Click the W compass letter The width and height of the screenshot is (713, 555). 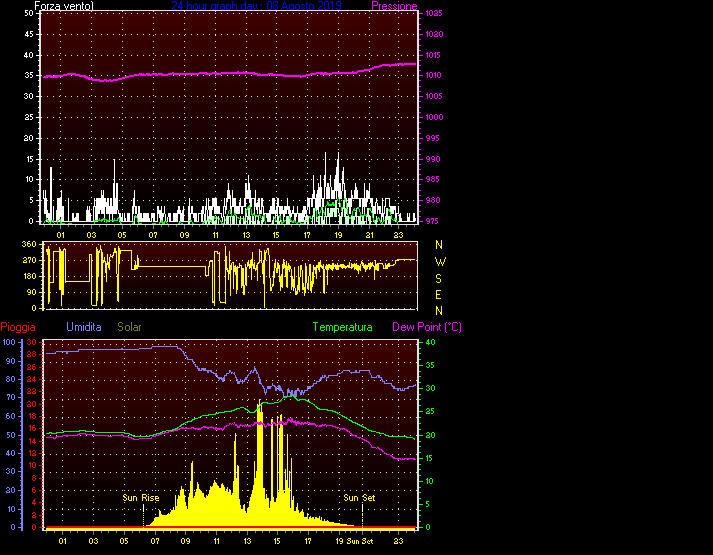coord(440,262)
